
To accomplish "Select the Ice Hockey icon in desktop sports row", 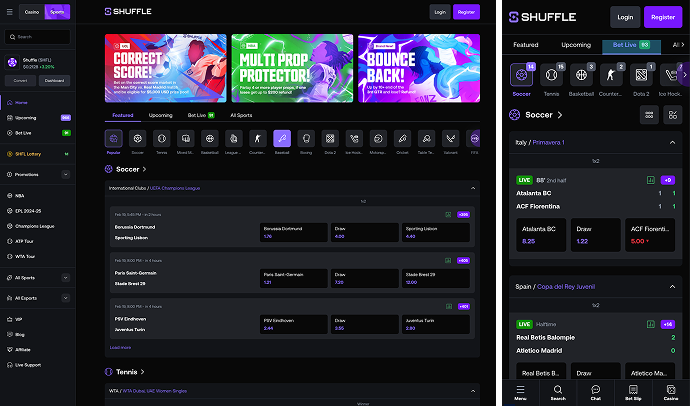I will click(x=354, y=139).
